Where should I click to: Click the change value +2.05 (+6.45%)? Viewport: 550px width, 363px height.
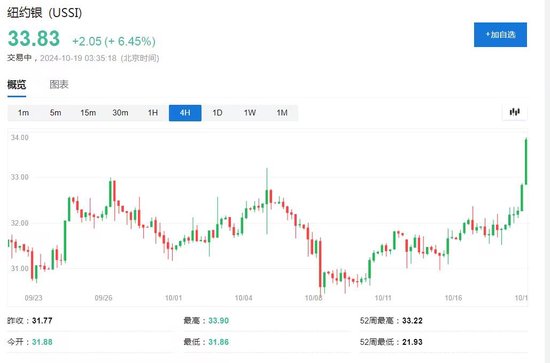(114, 41)
